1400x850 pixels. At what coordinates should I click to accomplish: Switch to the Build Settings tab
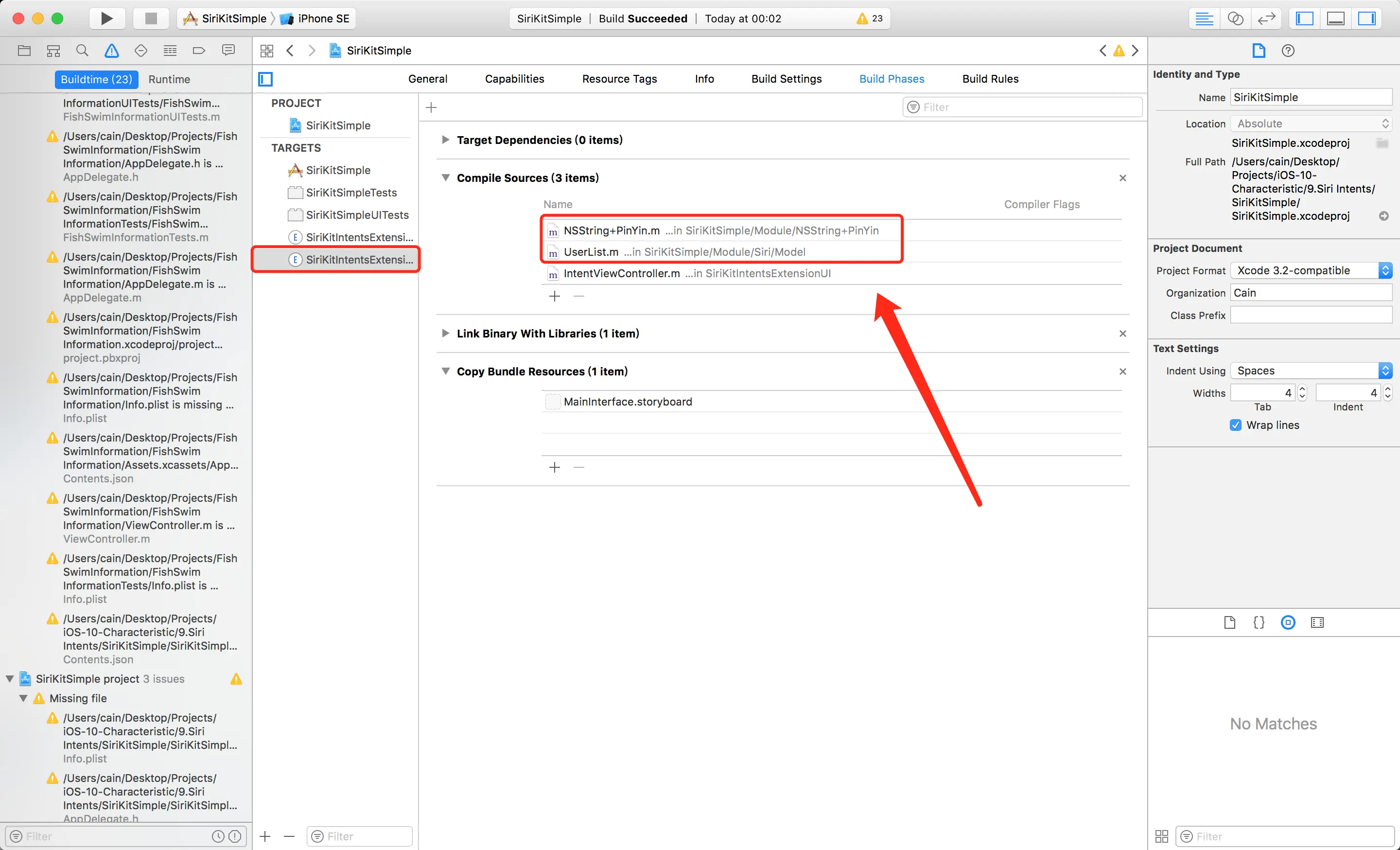tap(787, 79)
